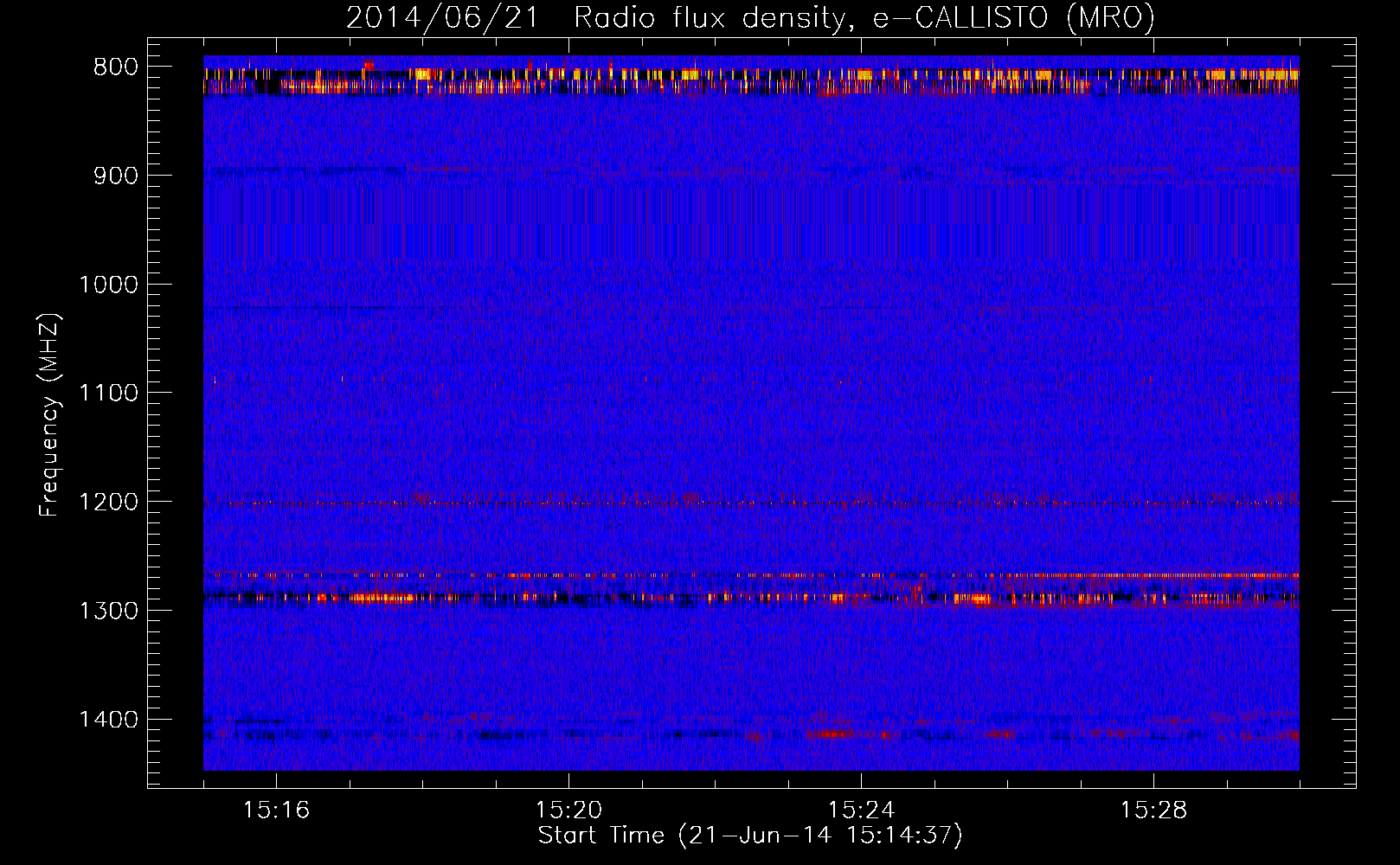Click the 1100 frequency tick label
The image size is (1400, 865).
coord(108,394)
